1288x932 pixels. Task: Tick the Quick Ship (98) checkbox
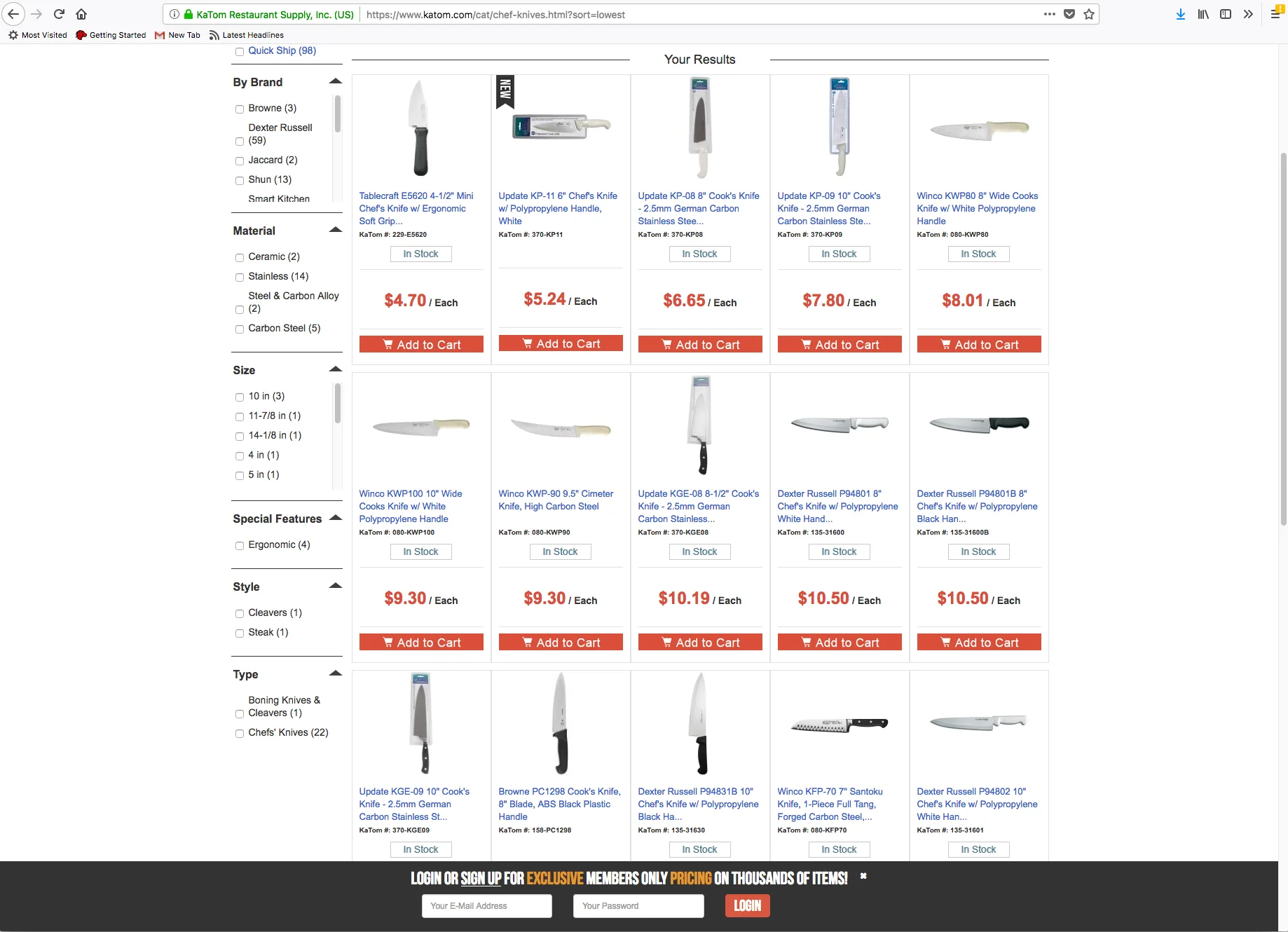(240, 52)
